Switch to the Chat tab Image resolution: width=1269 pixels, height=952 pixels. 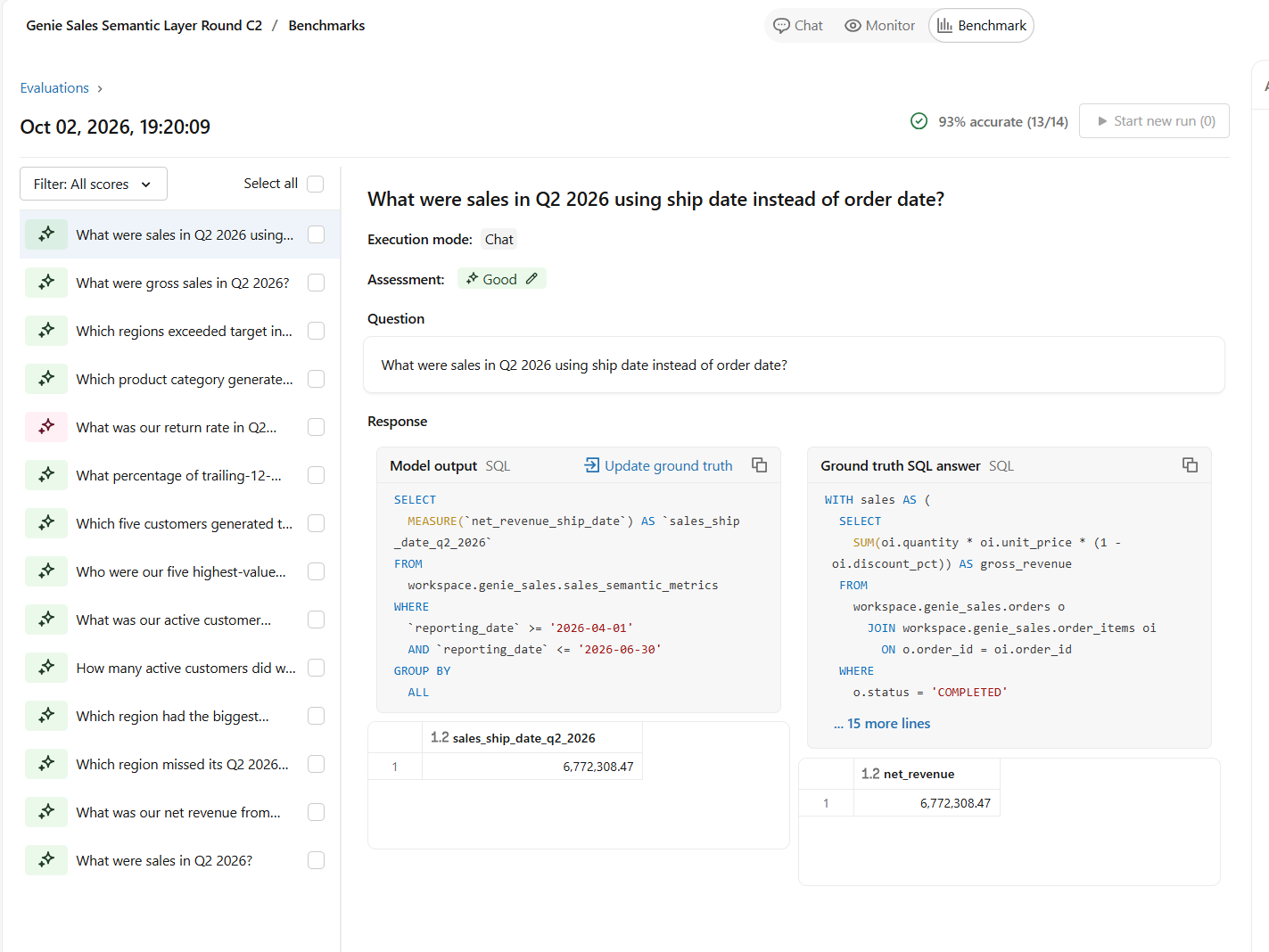(798, 26)
